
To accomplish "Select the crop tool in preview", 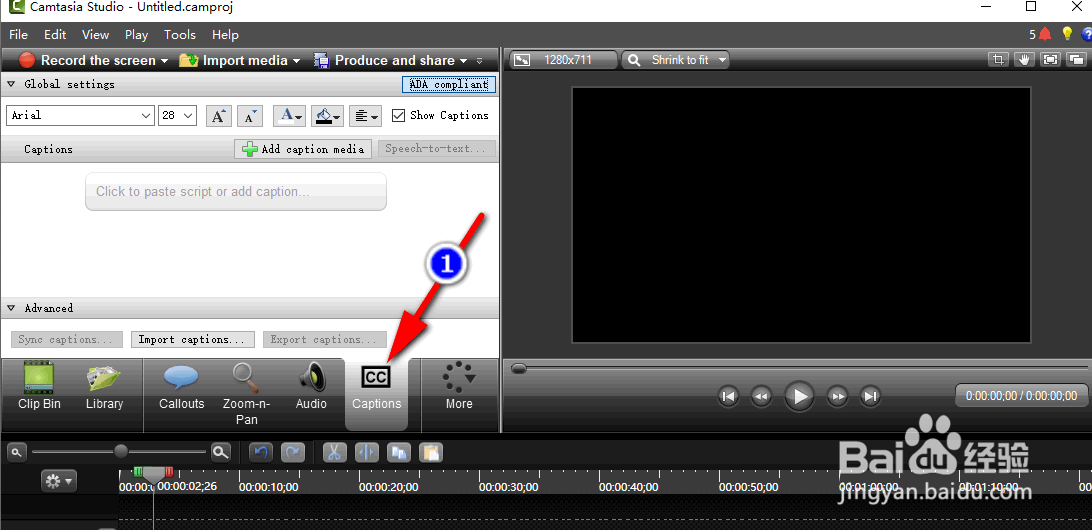I will click(x=998, y=60).
